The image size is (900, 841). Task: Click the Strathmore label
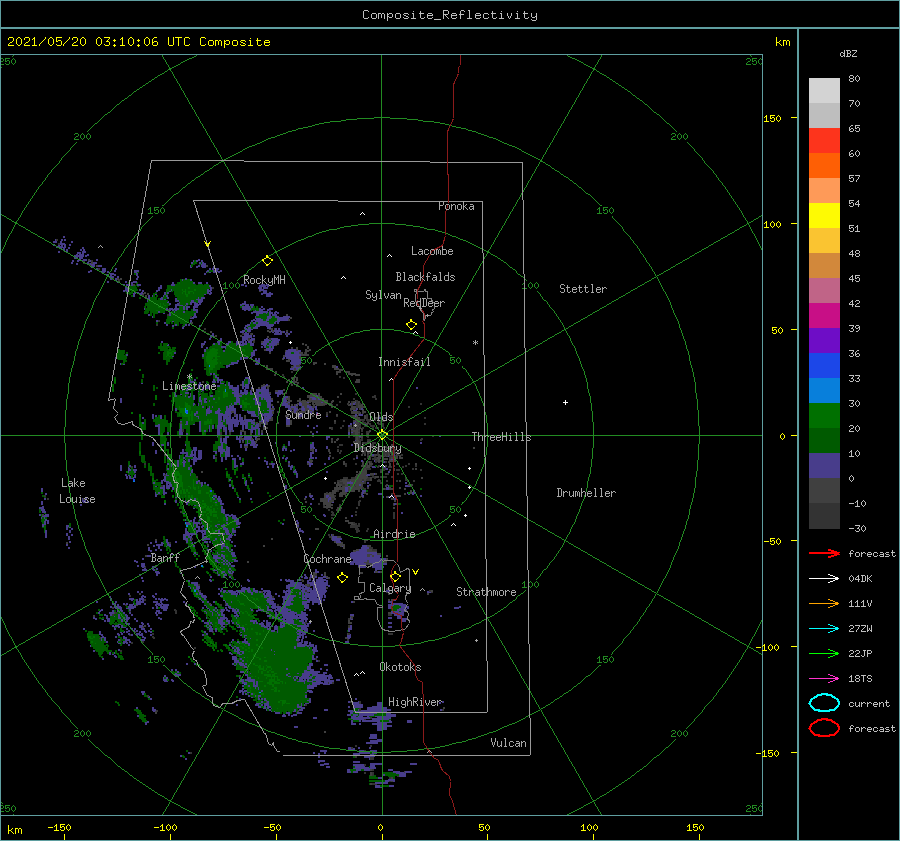(x=486, y=592)
